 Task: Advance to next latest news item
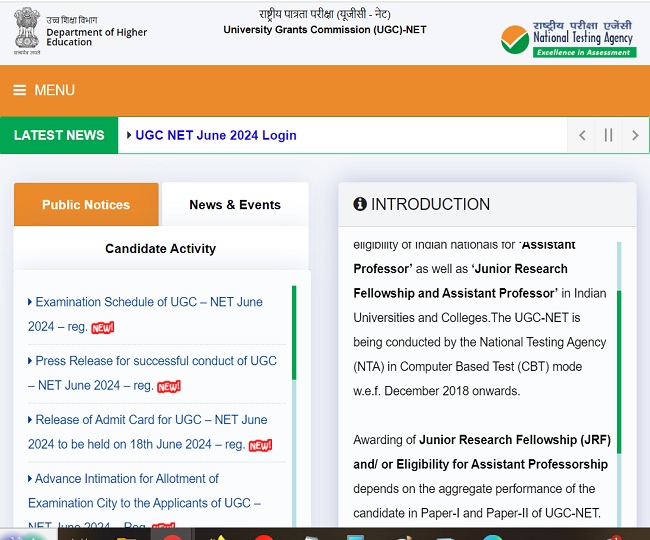click(634, 135)
